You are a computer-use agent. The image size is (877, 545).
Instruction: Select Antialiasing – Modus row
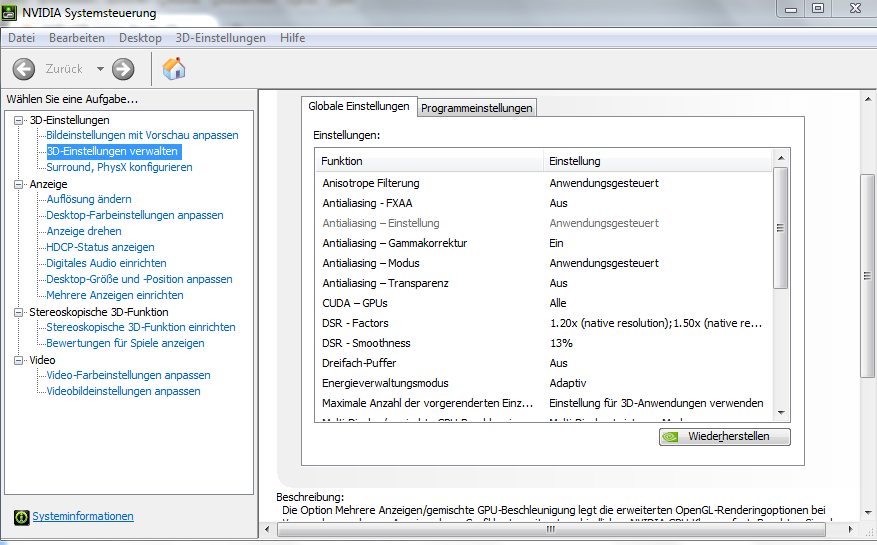543,263
